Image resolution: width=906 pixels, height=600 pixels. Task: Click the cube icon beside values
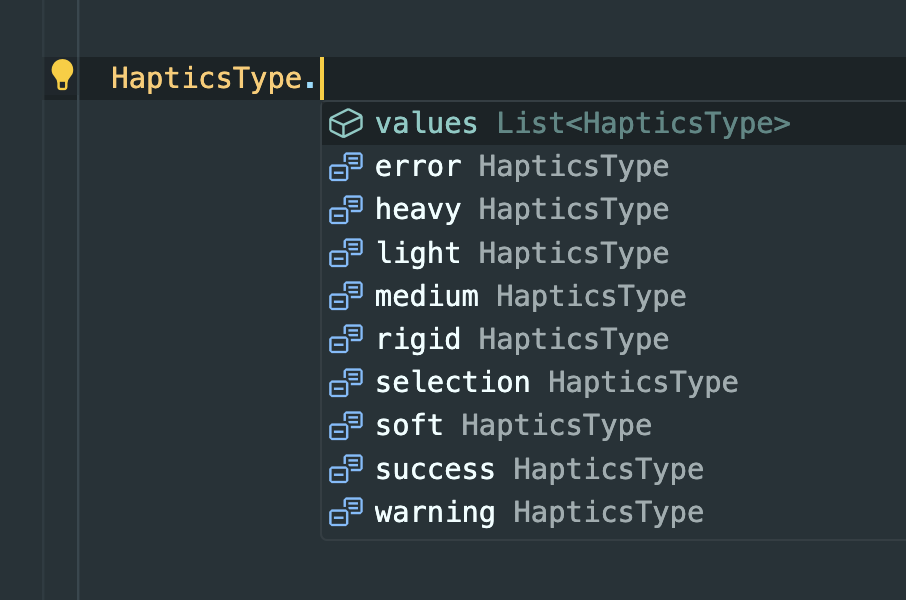click(x=346, y=123)
